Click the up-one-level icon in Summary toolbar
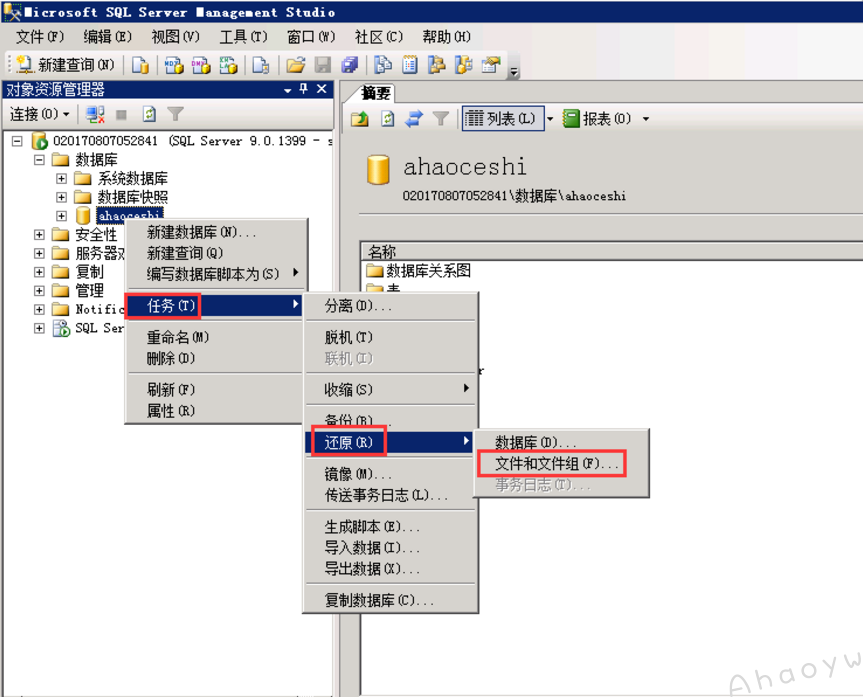This screenshot has height=697, width=863. [x=360, y=119]
